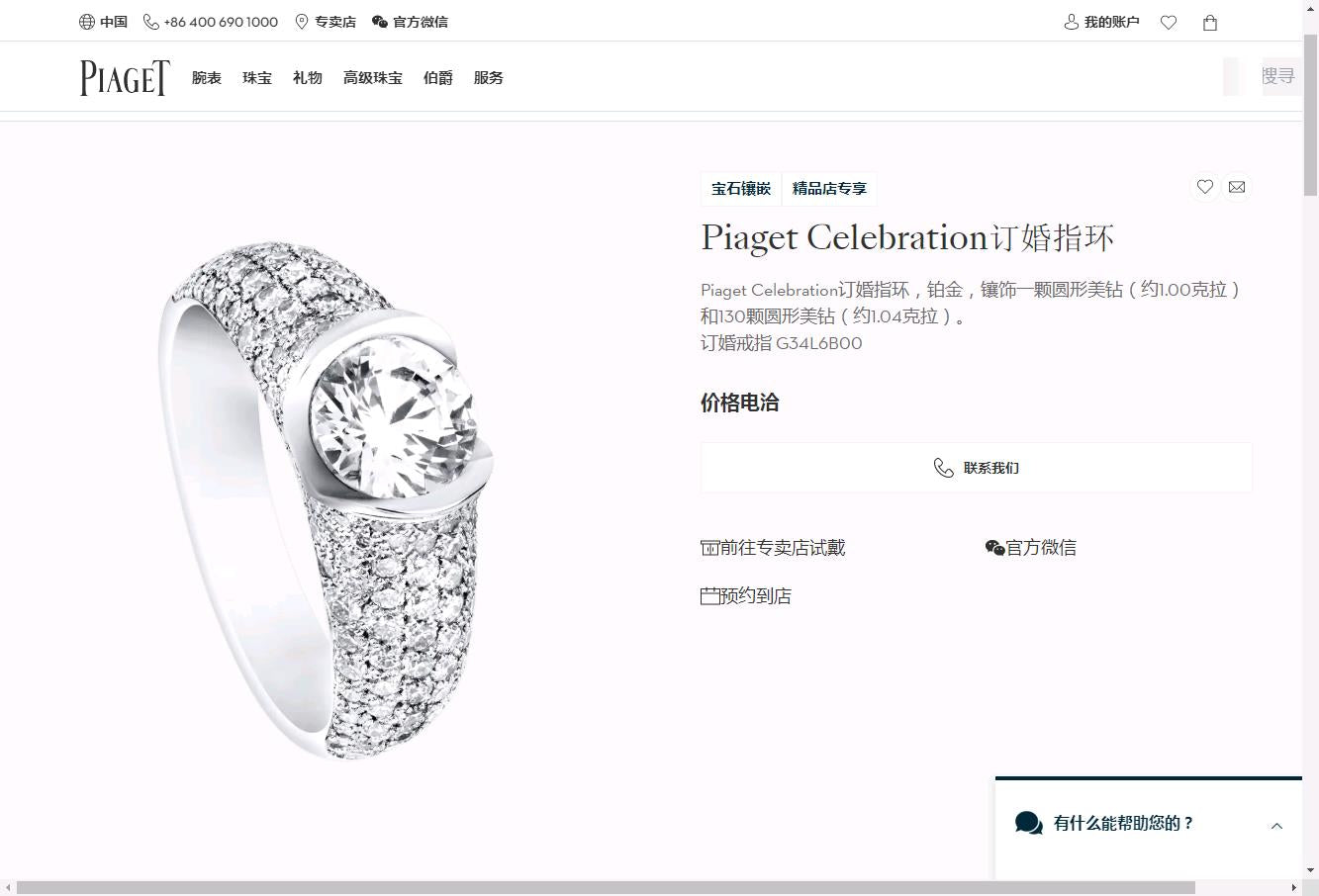The image size is (1319, 896).
Task: Share the product via the envelope icon
Action: coord(1237,187)
